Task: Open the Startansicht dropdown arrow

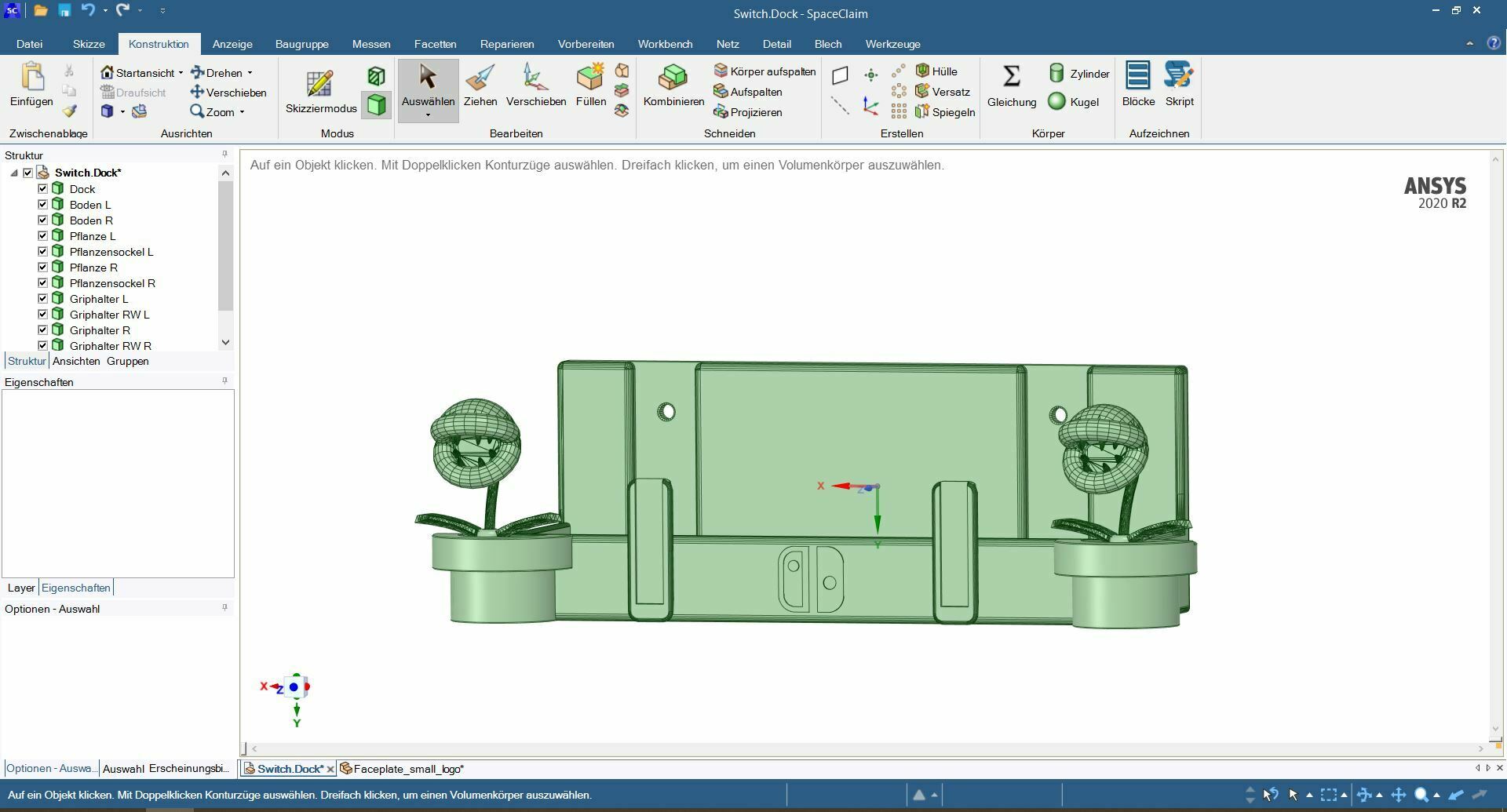Action: [181, 73]
